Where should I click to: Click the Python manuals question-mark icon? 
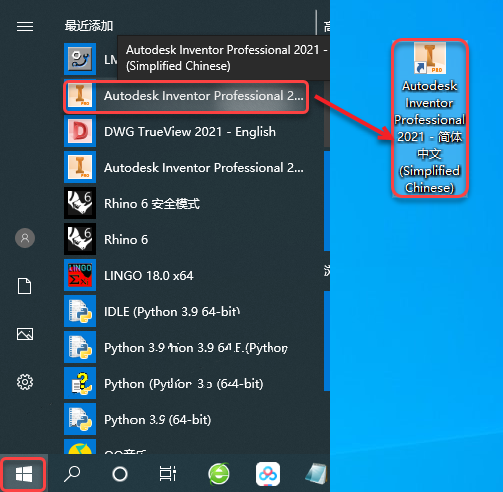(80, 383)
